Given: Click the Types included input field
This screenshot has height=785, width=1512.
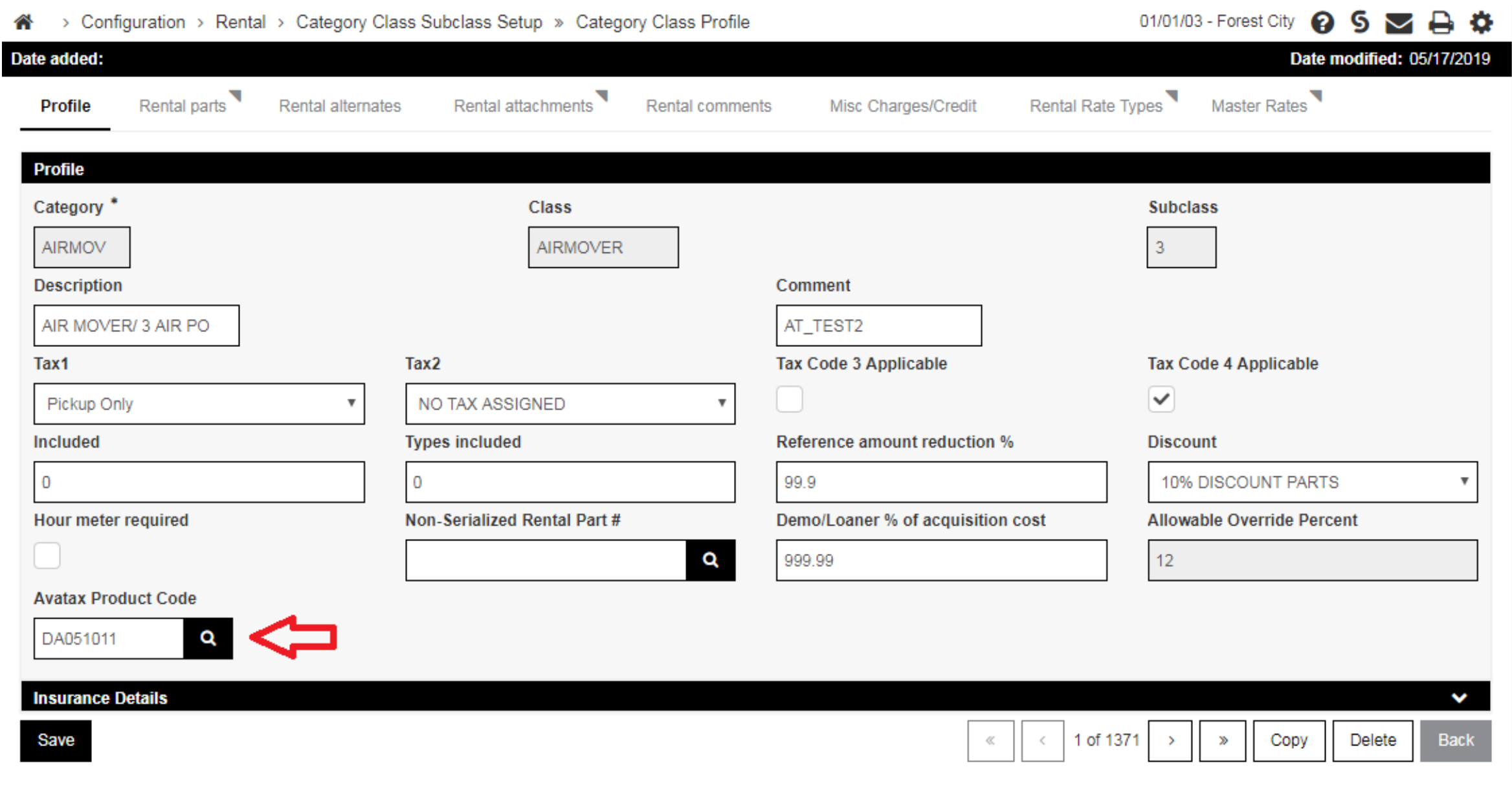Looking at the screenshot, I should tap(570, 482).
